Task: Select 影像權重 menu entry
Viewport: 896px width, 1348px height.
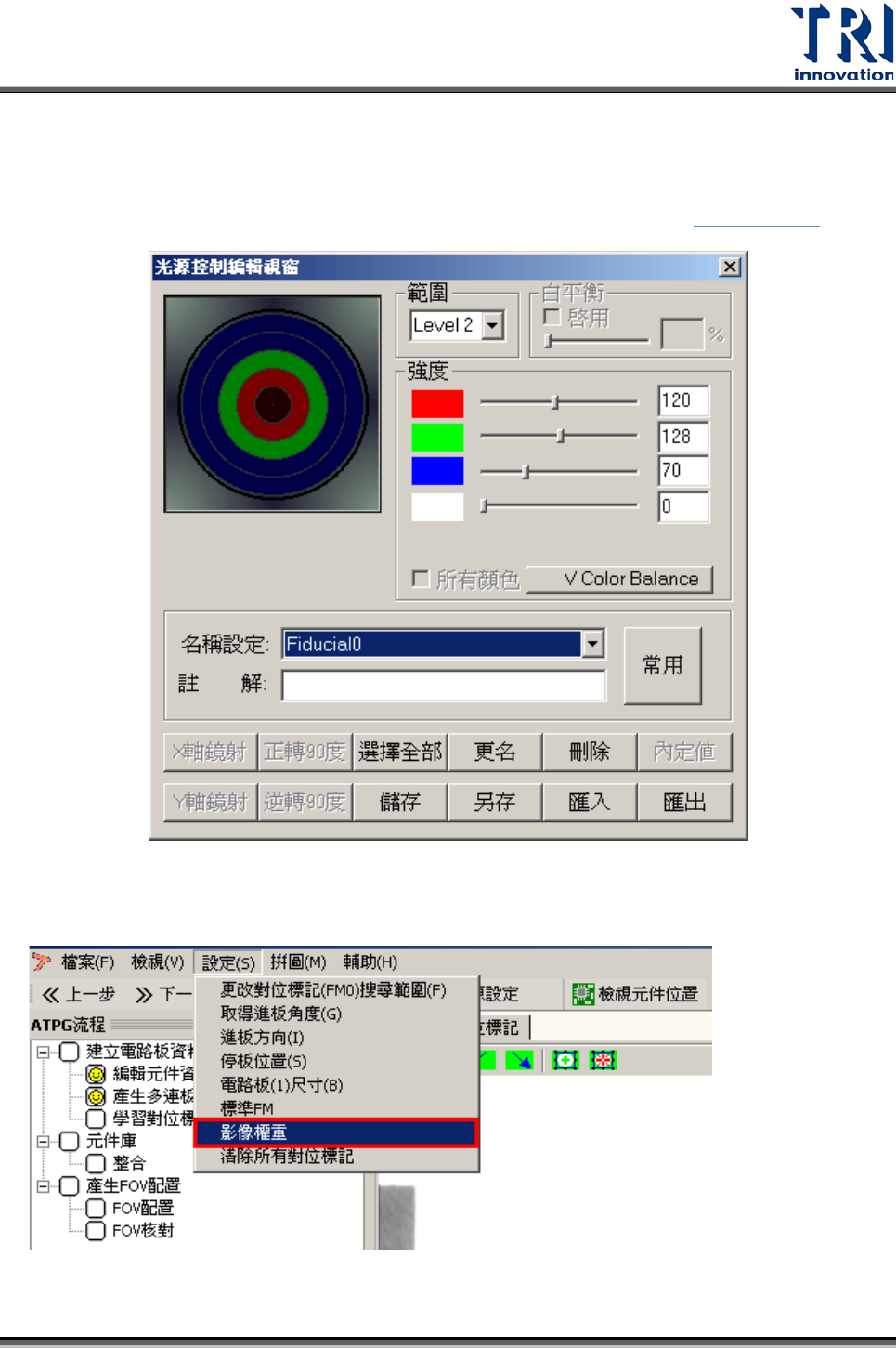Action: click(x=336, y=1132)
